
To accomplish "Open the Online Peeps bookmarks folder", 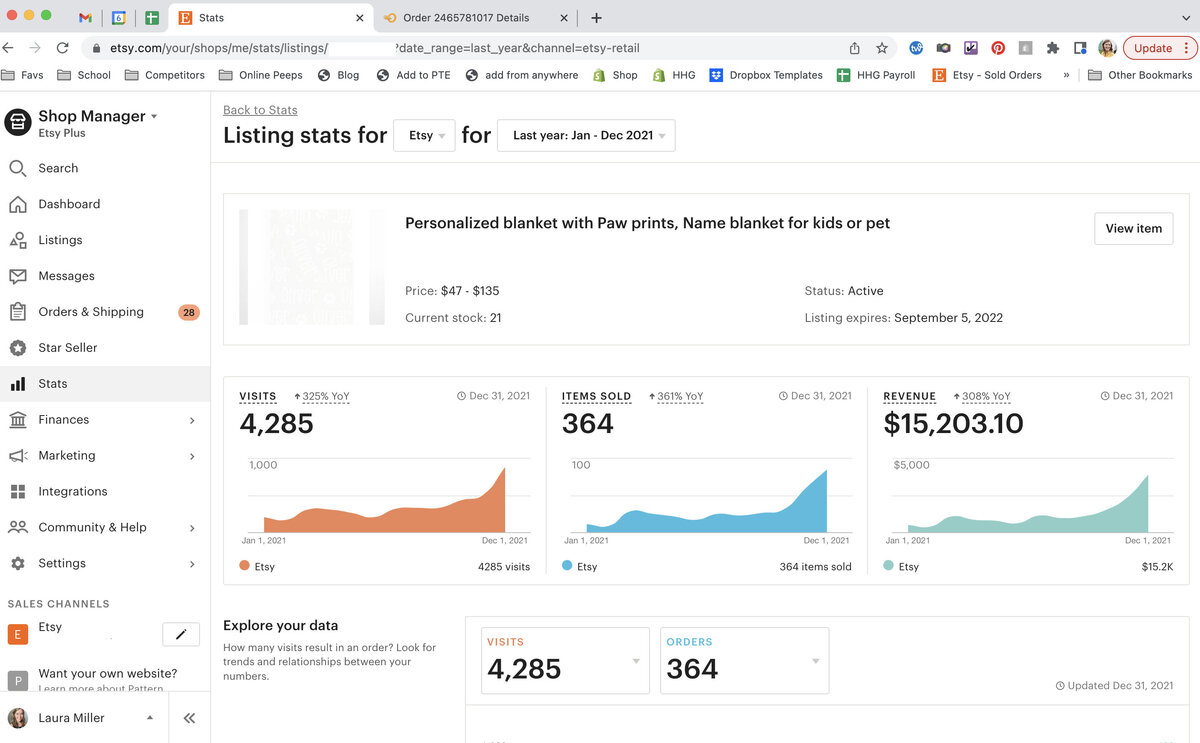I will coord(260,75).
